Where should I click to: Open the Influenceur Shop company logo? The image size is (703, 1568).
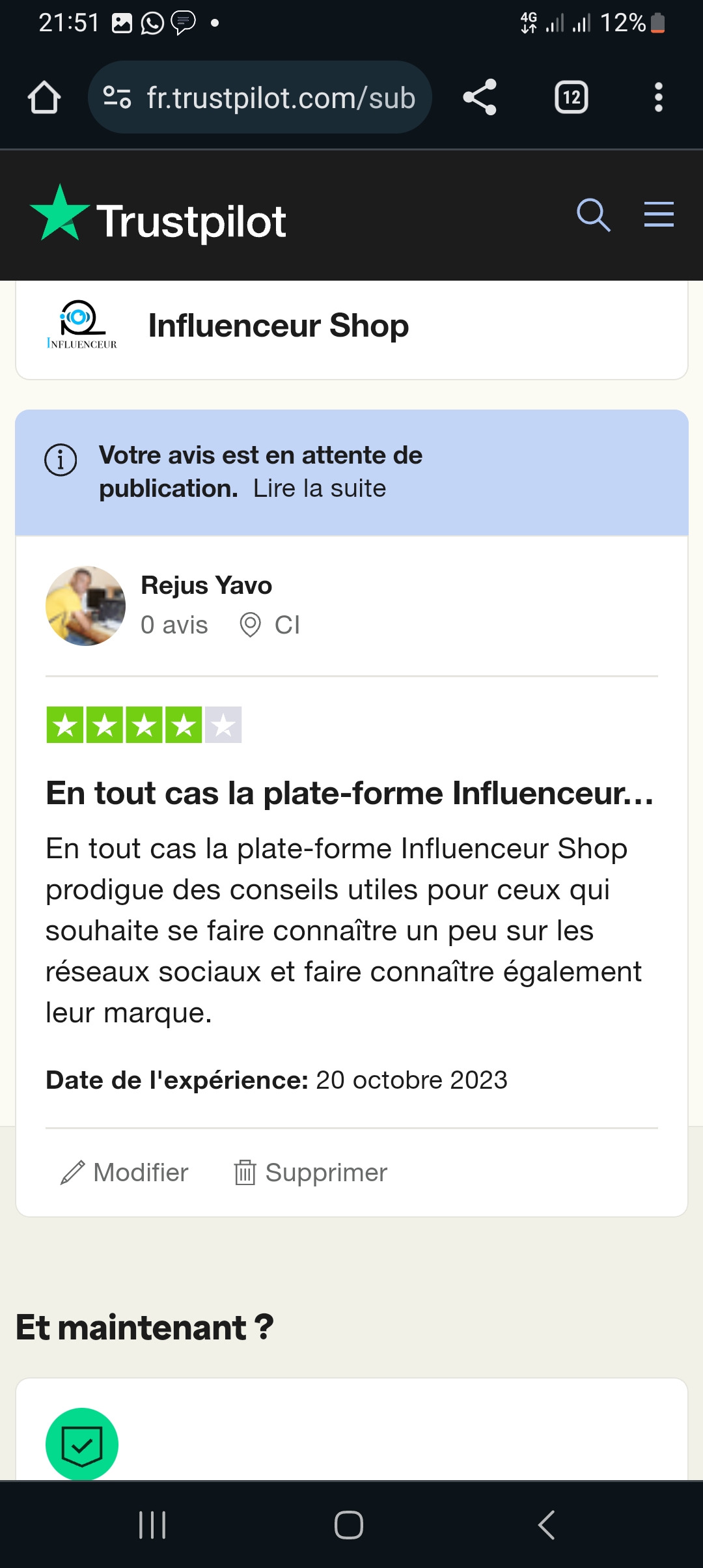click(x=82, y=325)
